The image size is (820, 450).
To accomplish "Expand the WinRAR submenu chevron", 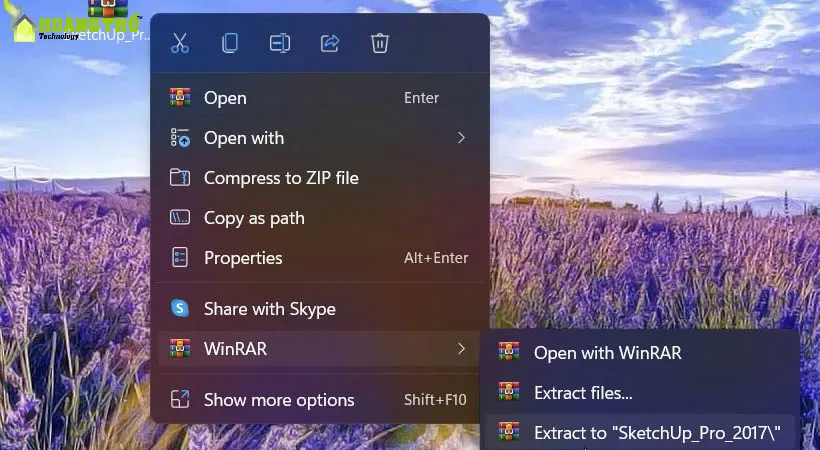I will (461, 349).
